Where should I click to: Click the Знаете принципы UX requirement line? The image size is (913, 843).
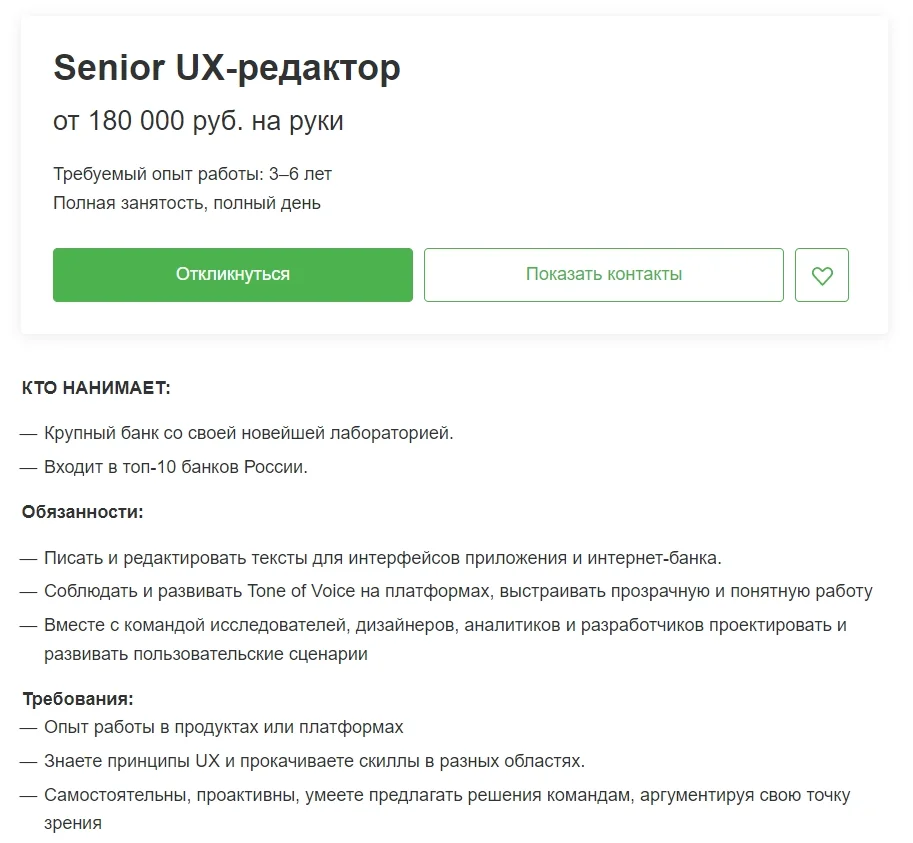tap(314, 761)
